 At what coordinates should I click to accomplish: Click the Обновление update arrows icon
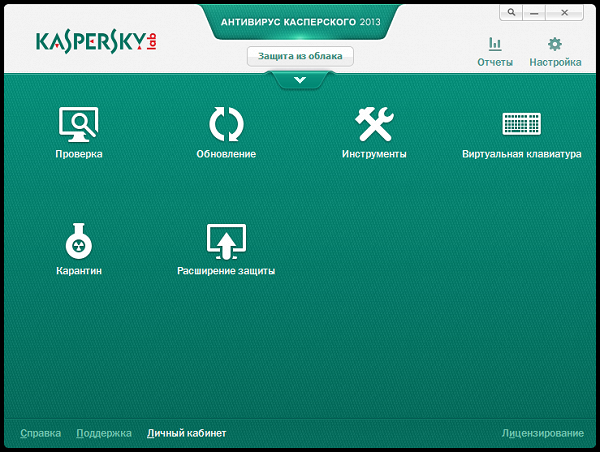point(226,124)
